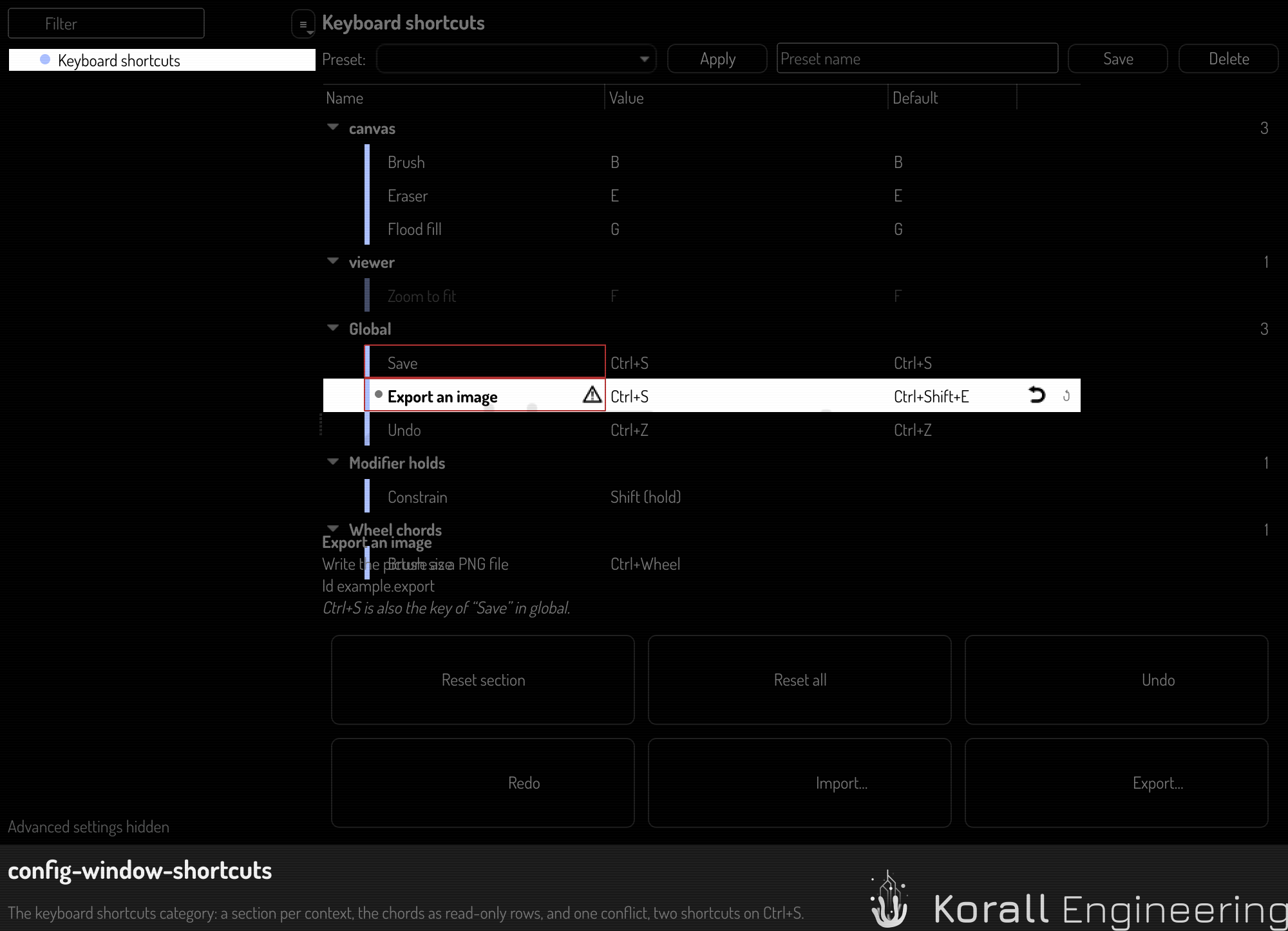This screenshot has height=931, width=1288.
Task: Click the small reset-to-default icon in the Export an image row
Action: [1066, 396]
